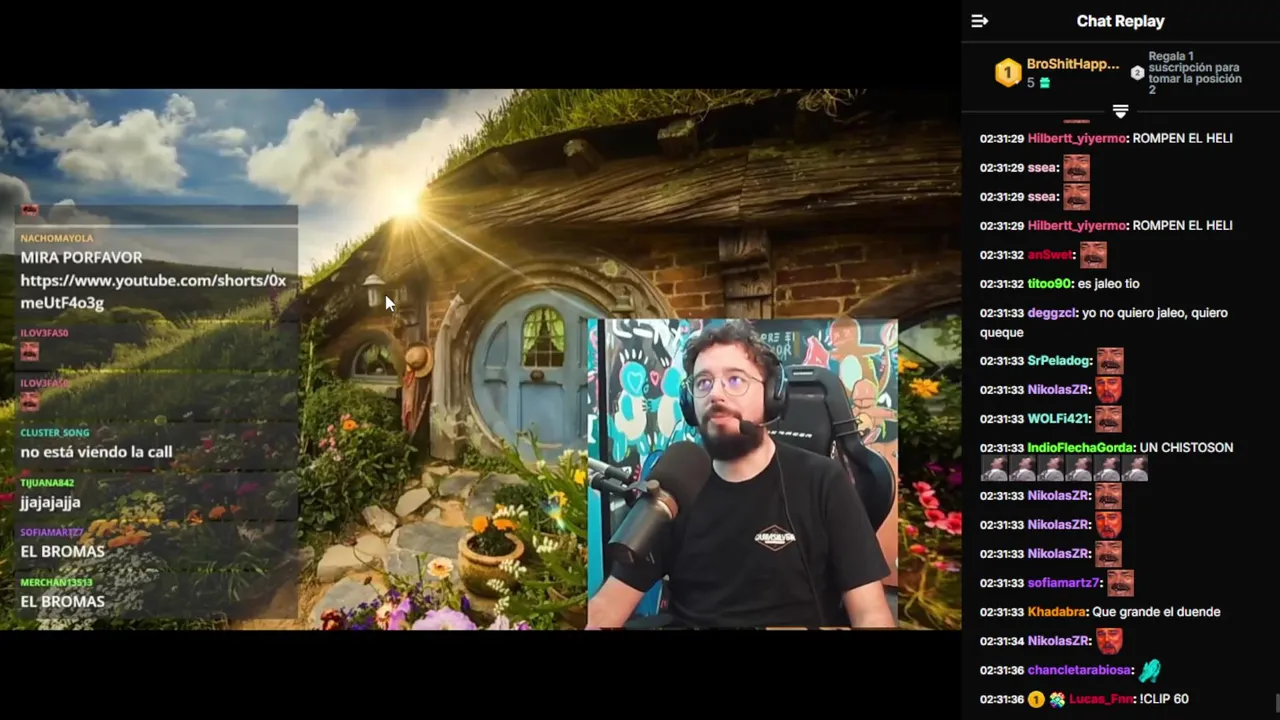Jump to timestamp 02:31:32 beside anSwet
This screenshot has width=1280, height=720.
pos(1002,255)
